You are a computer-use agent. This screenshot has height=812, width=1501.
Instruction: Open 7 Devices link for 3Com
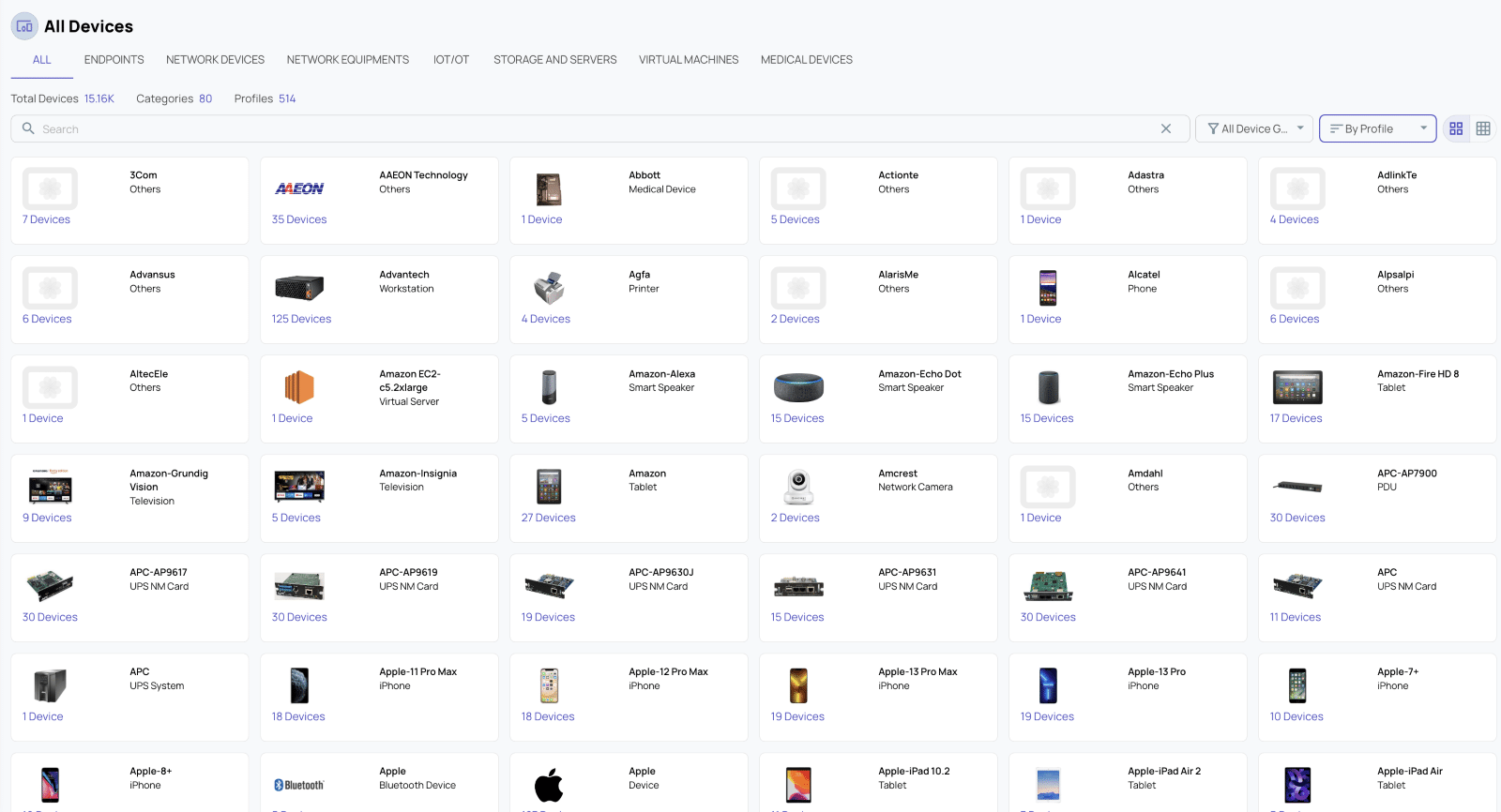(x=46, y=219)
